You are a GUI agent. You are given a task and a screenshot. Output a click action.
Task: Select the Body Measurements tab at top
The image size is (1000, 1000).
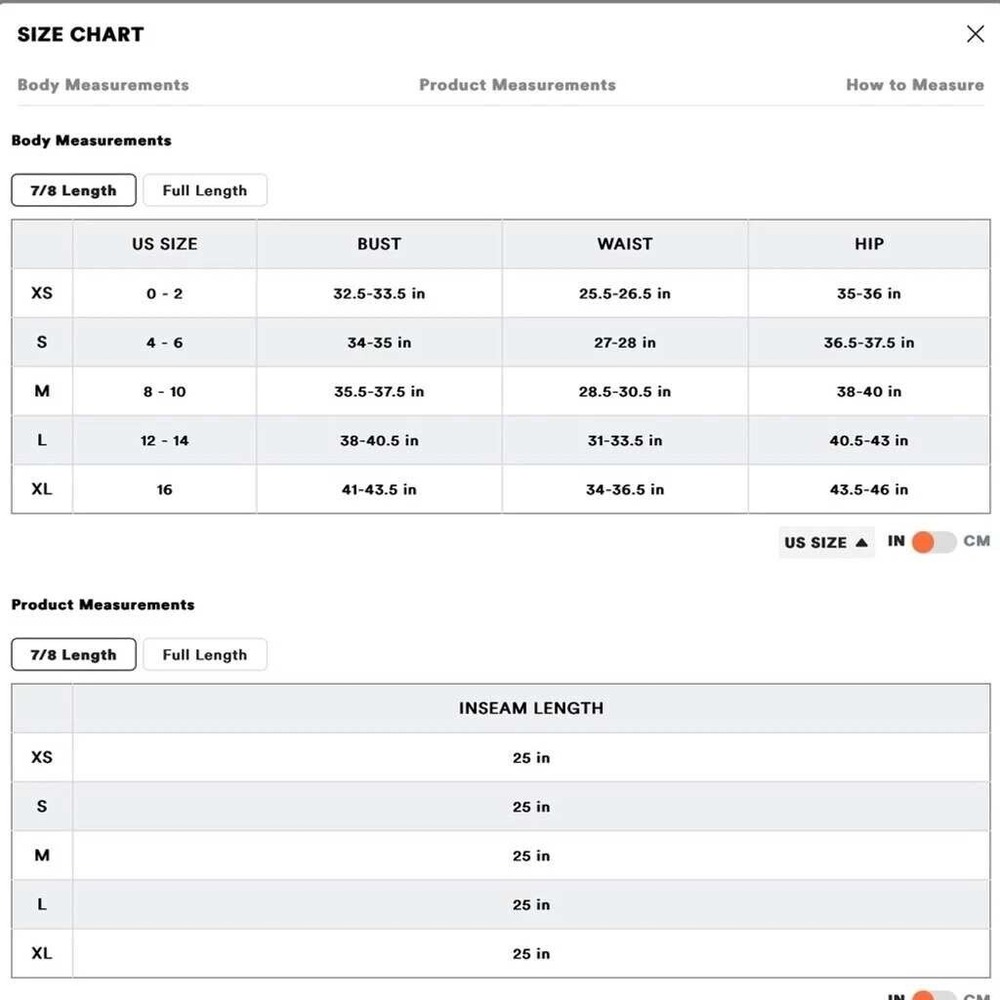pyautogui.click(x=103, y=85)
